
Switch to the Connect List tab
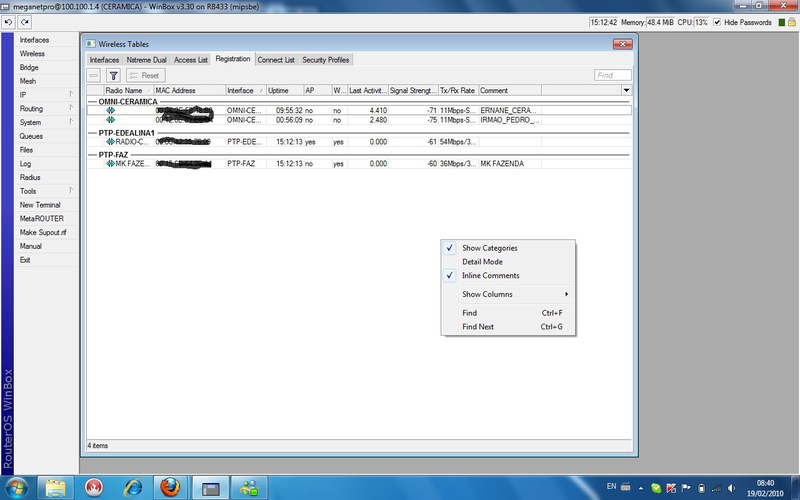[x=276, y=60]
